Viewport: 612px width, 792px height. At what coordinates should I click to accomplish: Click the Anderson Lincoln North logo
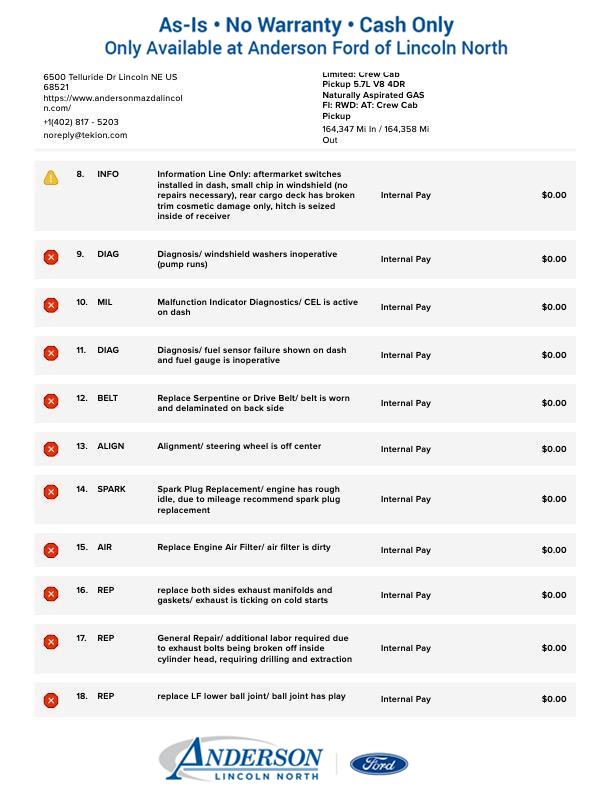click(x=241, y=761)
